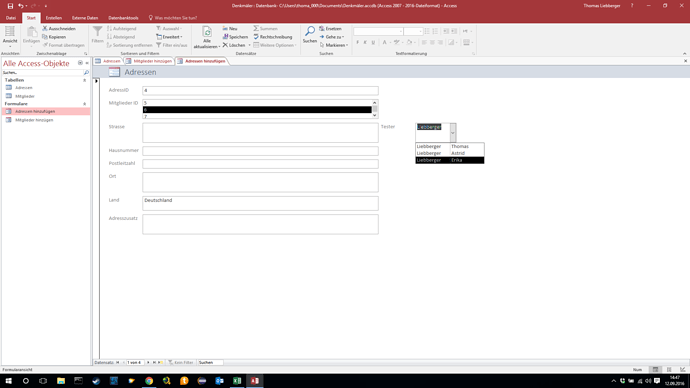Select Liebberger Thomas in dropdown list
This screenshot has height=388, width=690.
pos(450,146)
